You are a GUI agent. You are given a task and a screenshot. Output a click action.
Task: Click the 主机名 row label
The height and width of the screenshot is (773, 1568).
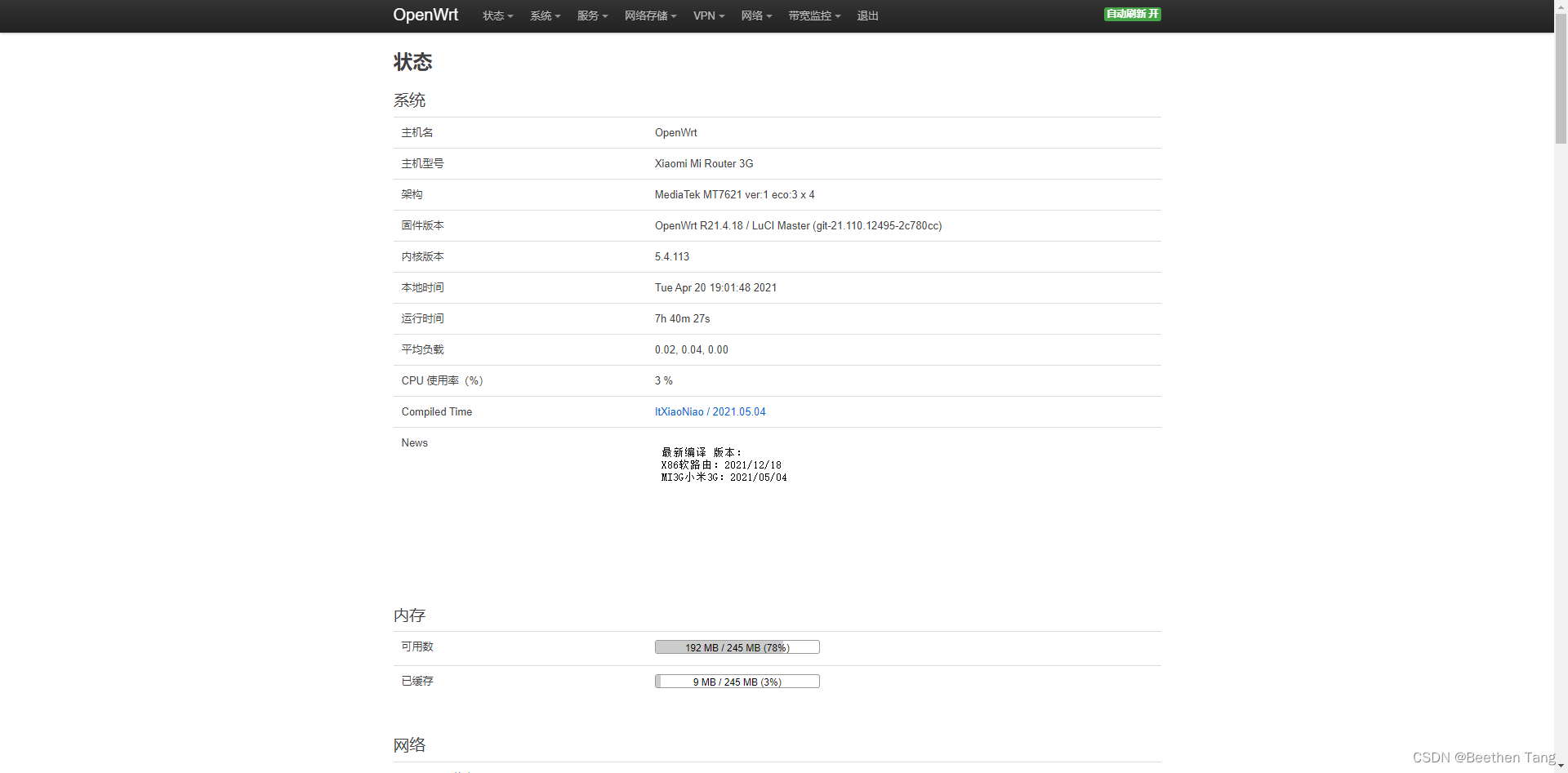417,132
